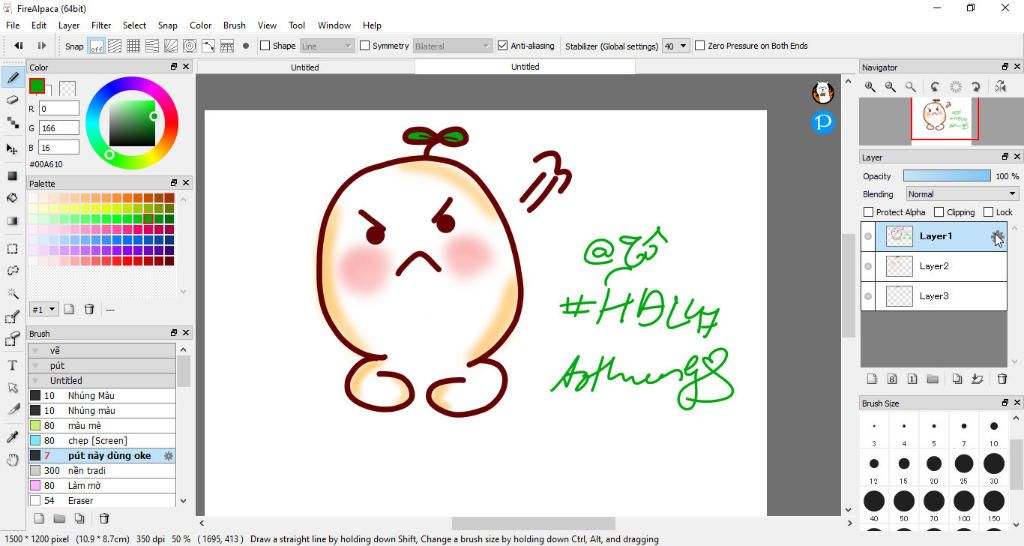Add layer folder in Layer panel

(933, 379)
